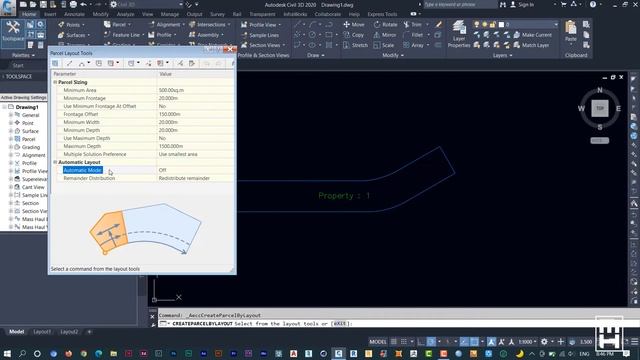Toggle MODEL space button in status bar
This screenshot has height=360, width=640.
(x=378, y=342)
